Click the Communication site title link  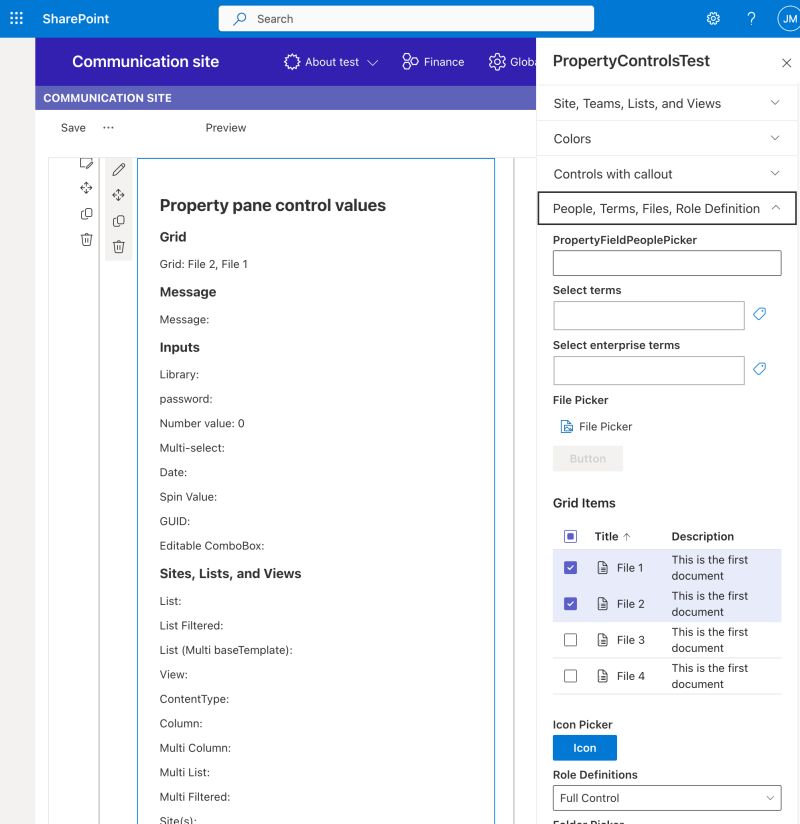point(146,61)
